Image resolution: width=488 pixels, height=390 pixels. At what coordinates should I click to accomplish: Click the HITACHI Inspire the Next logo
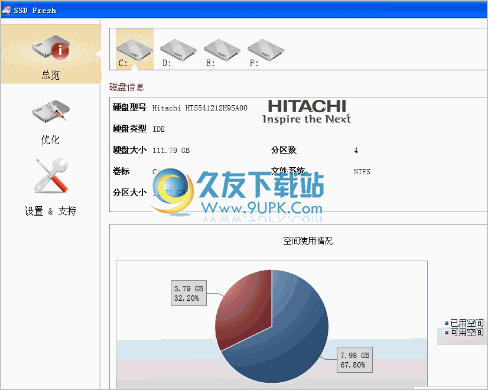[x=306, y=112]
